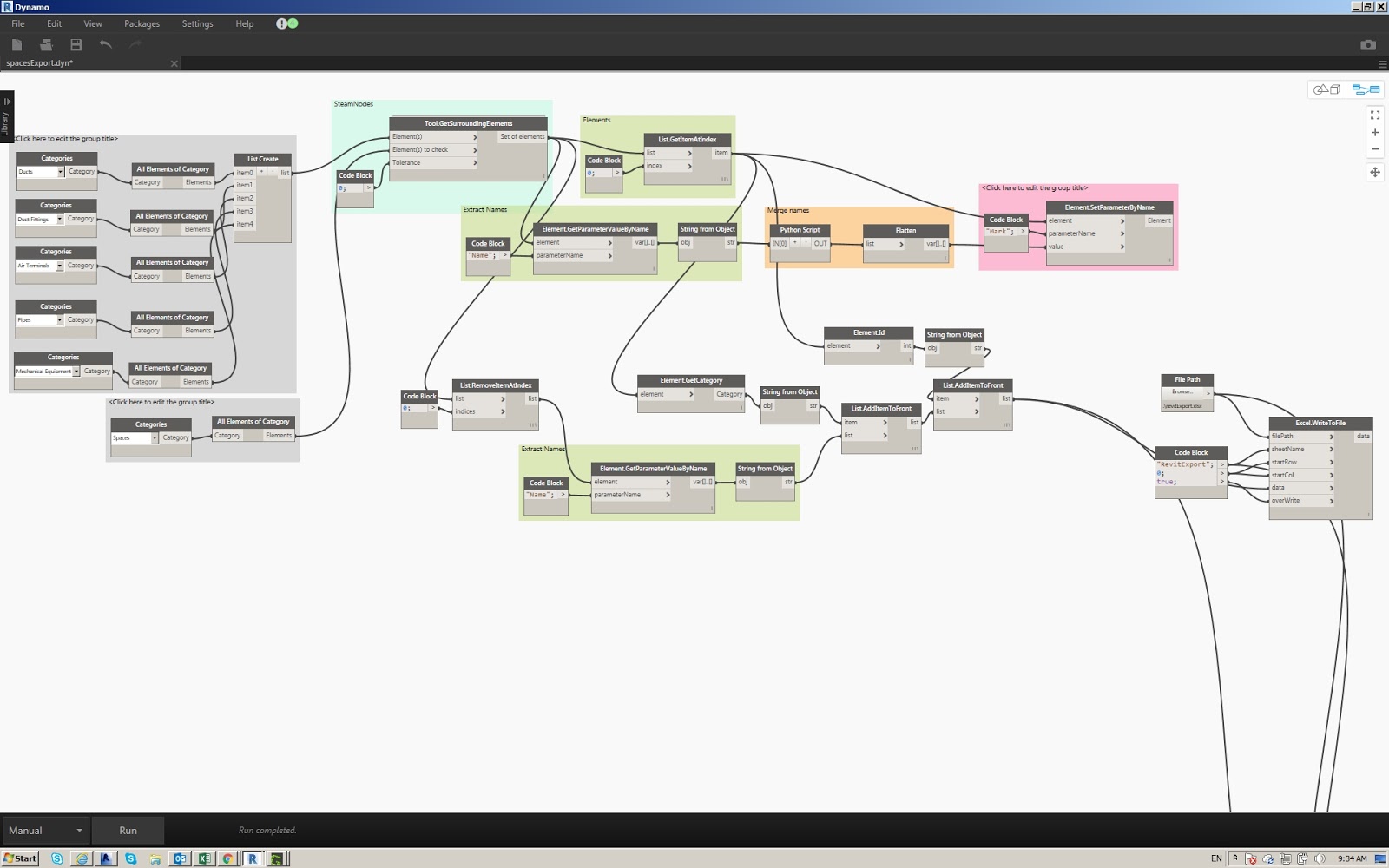
Task: Open the Manual run mode dropdown
Action: pyautogui.click(x=45, y=830)
